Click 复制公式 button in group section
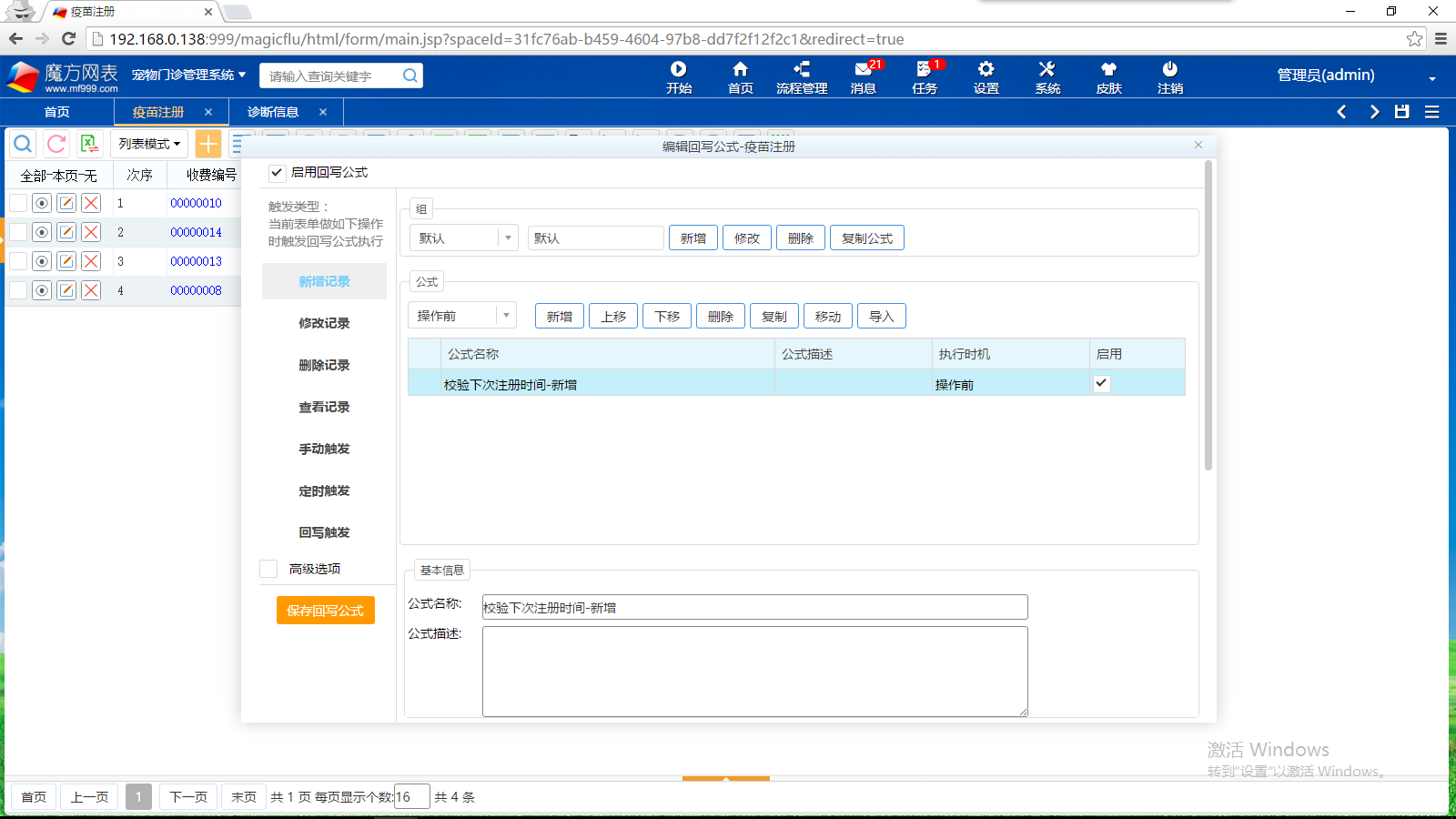Image resolution: width=1456 pixels, height=819 pixels. [x=867, y=238]
